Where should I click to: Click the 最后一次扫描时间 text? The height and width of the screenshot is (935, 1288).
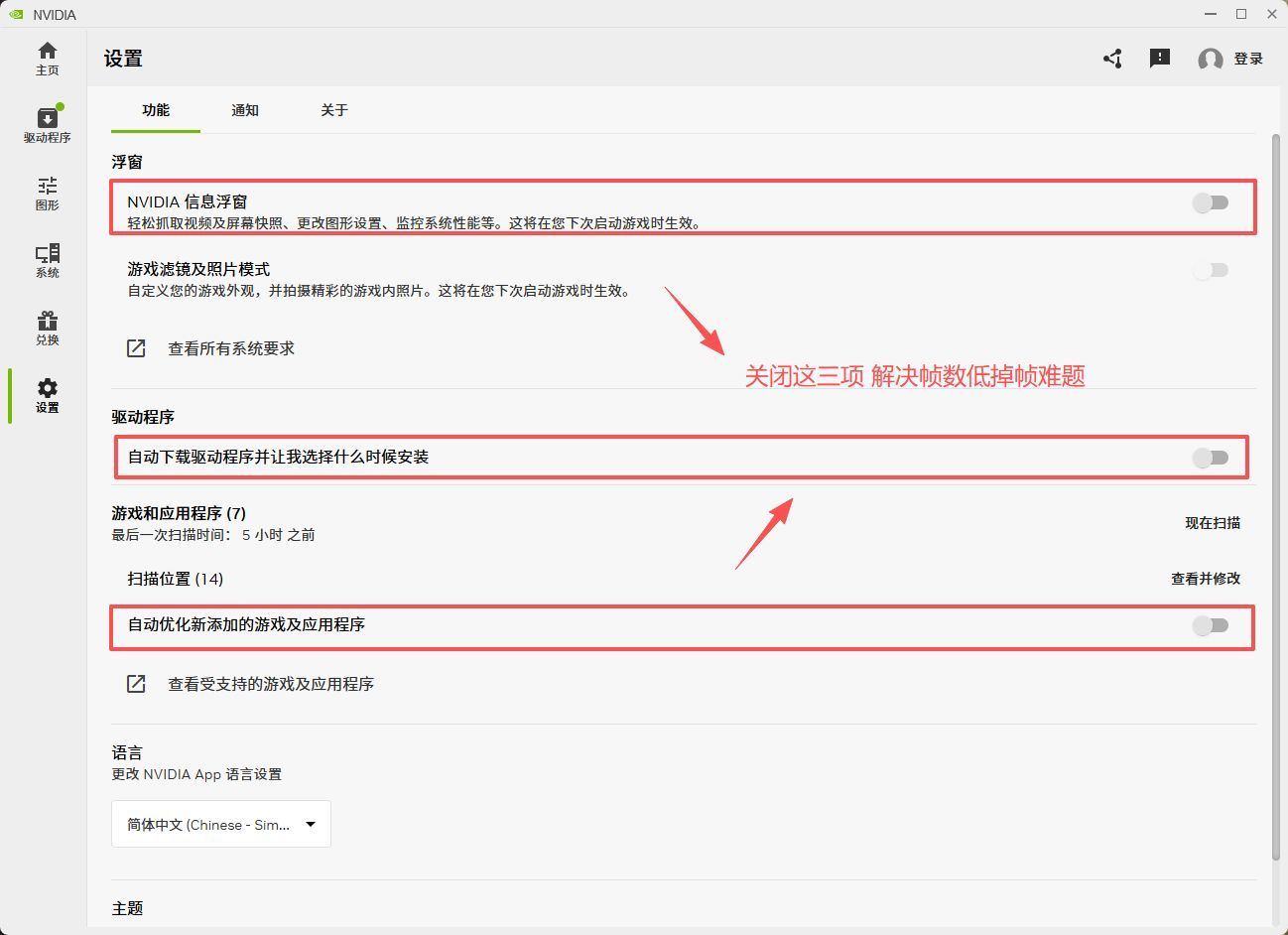click(213, 535)
